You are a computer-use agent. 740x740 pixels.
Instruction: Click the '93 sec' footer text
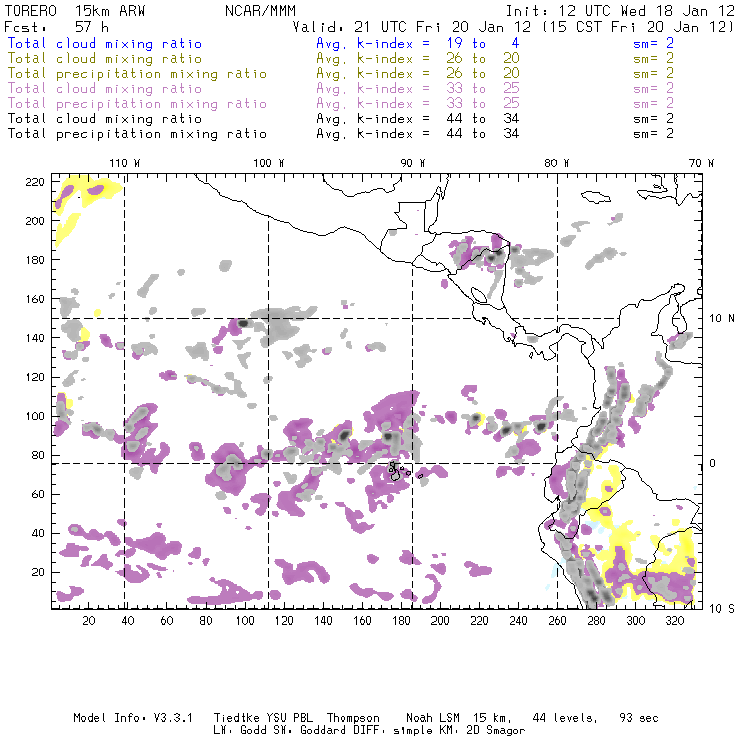point(639,718)
